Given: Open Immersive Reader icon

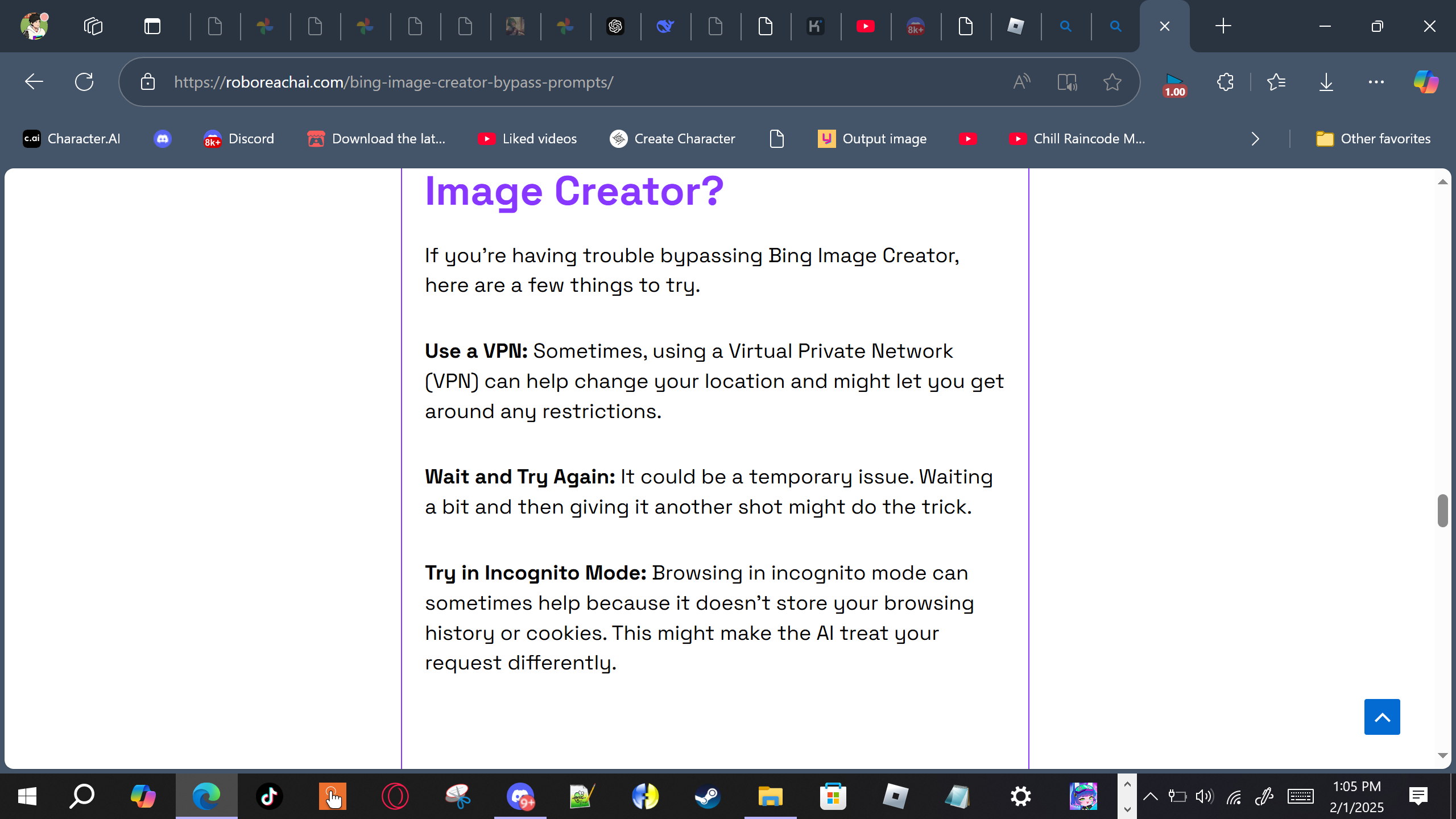Looking at the screenshot, I should point(1067,82).
